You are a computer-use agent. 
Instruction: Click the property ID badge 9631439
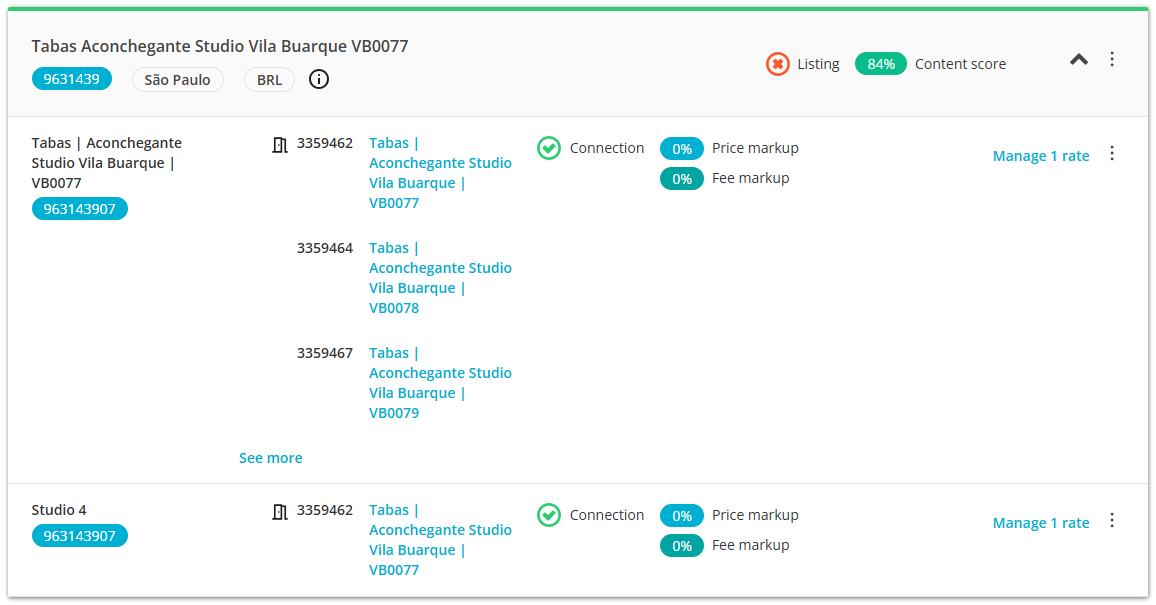(x=72, y=79)
